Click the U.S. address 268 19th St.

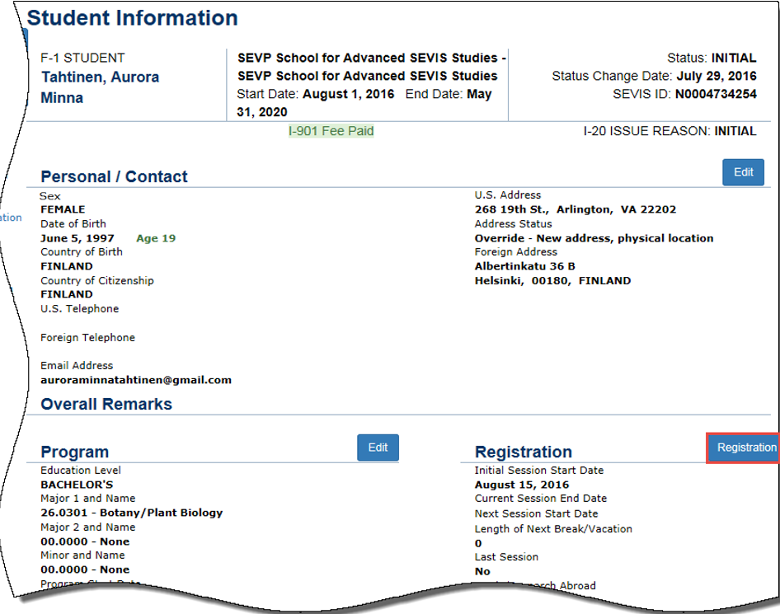point(576,209)
